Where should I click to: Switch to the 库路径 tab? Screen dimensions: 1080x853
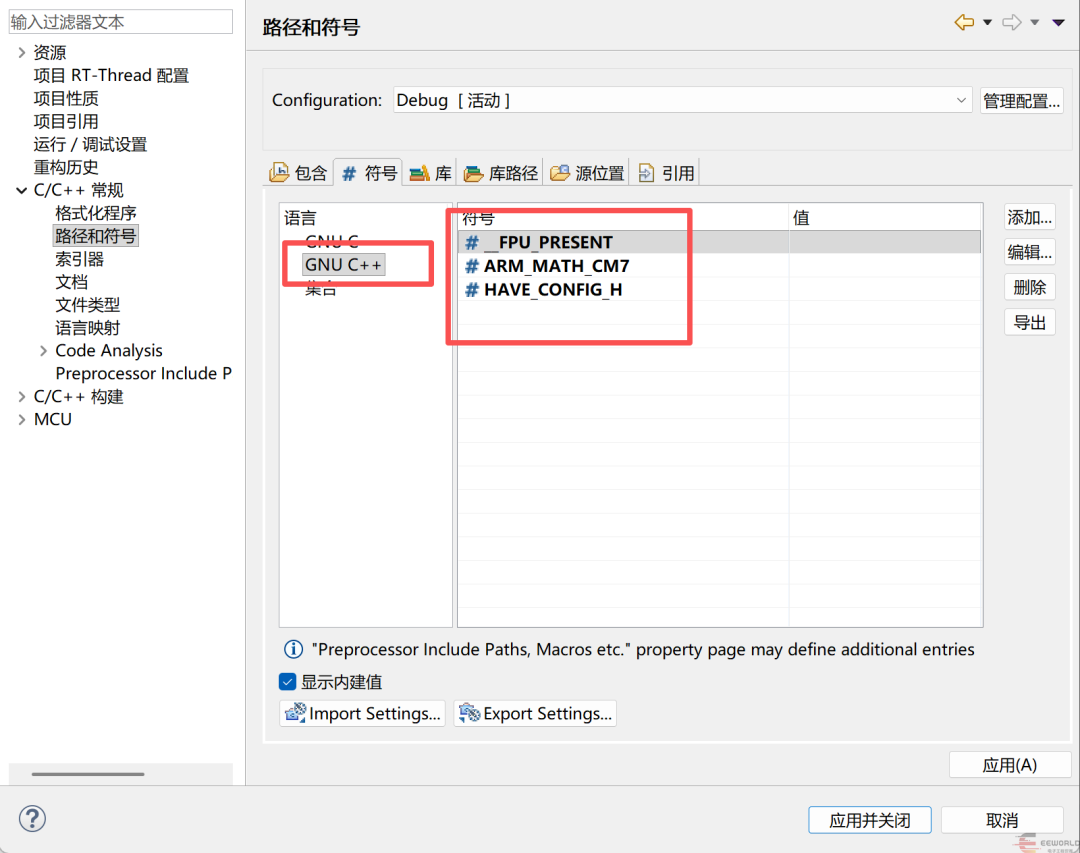pos(501,173)
